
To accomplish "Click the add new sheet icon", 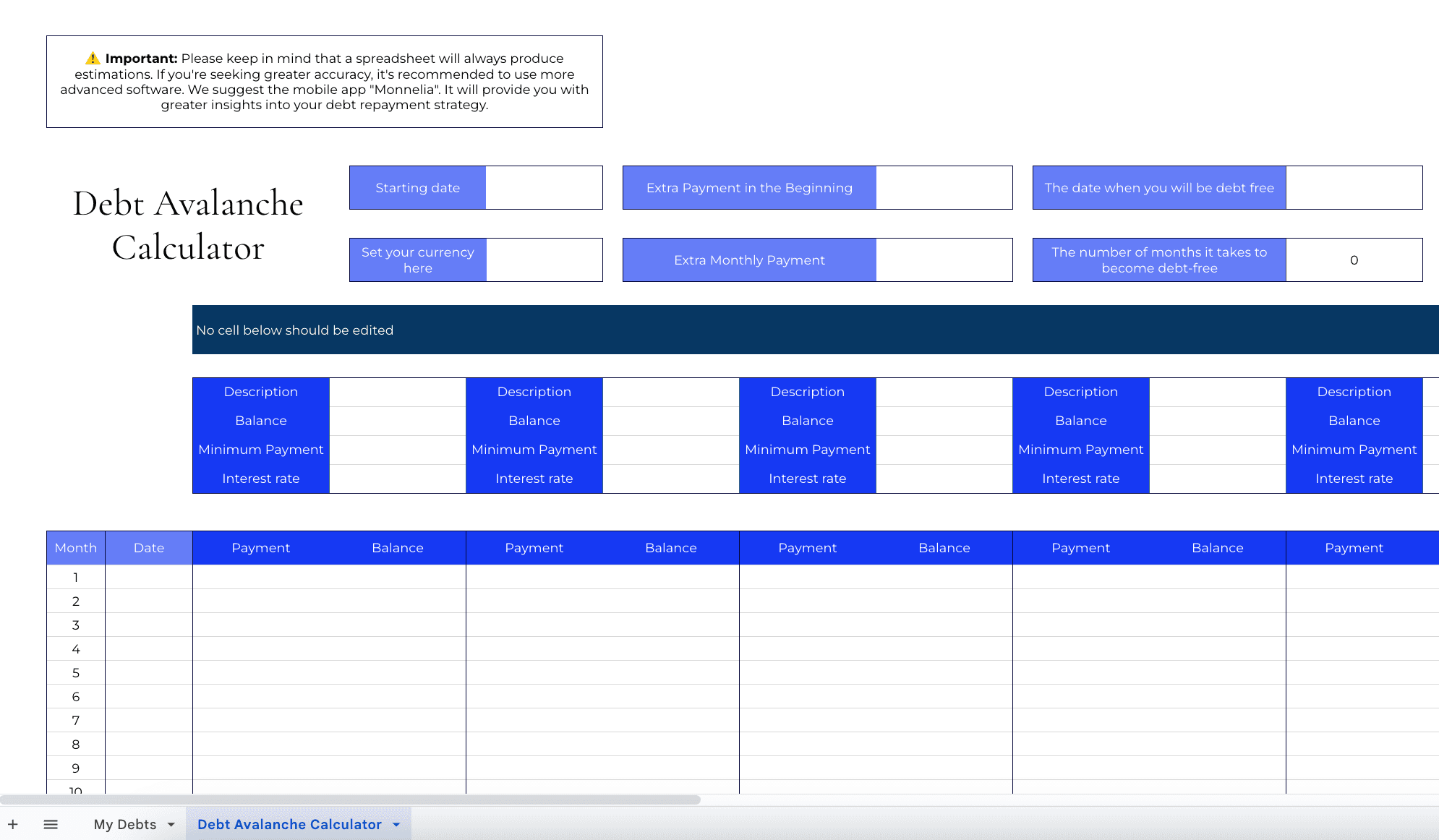I will (x=14, y=824).
